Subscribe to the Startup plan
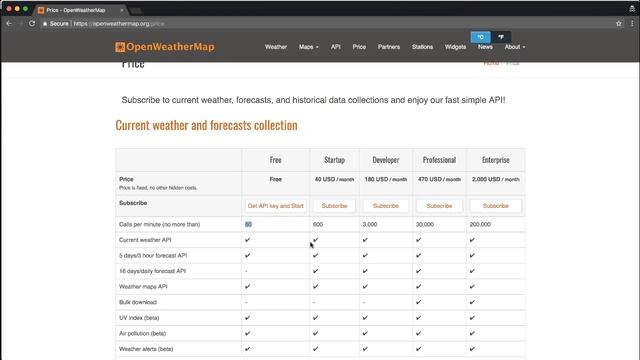Screen dimensions: 640x360 tap(334, 206)
